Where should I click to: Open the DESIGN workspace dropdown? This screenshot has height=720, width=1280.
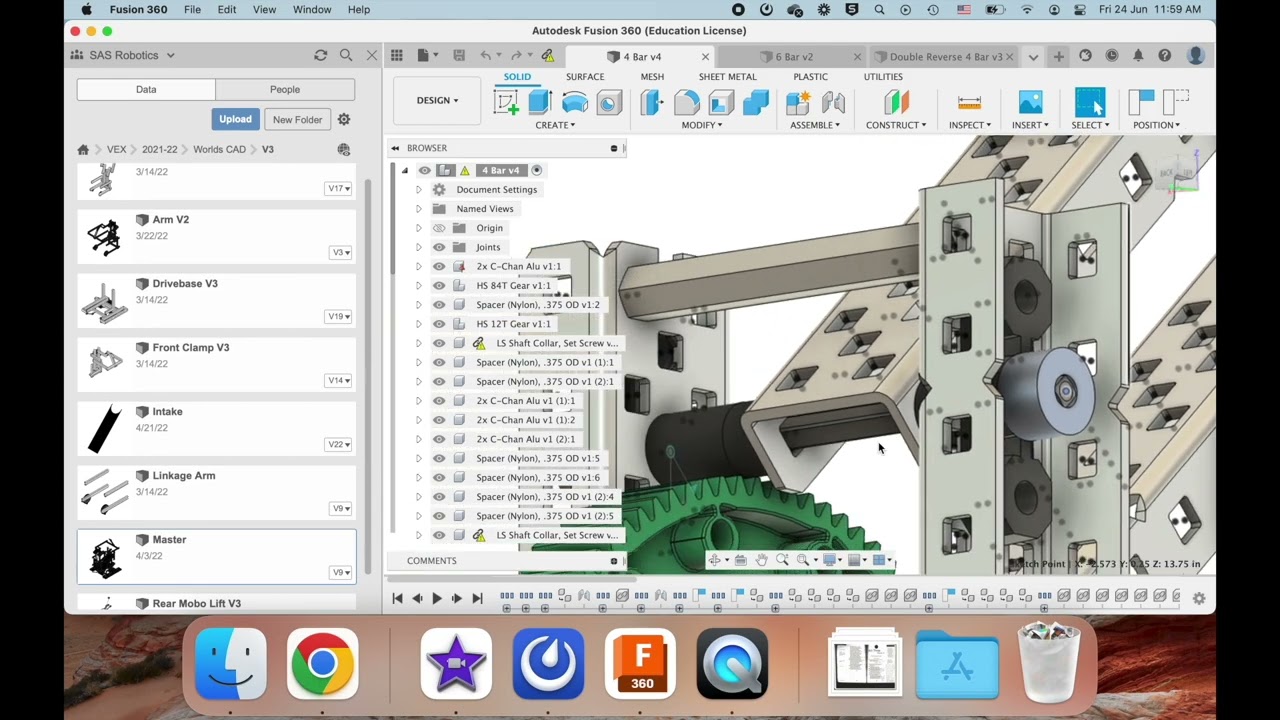437,100
